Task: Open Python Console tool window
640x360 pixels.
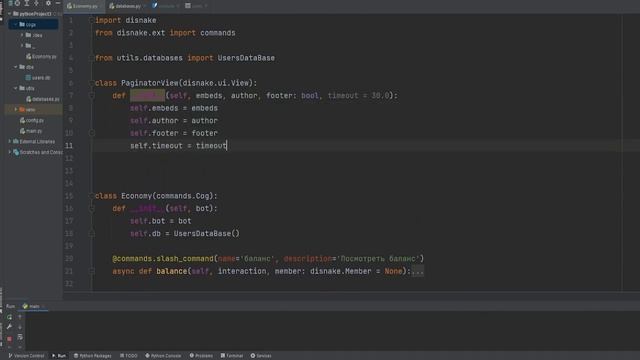Action: coord(163,356)
